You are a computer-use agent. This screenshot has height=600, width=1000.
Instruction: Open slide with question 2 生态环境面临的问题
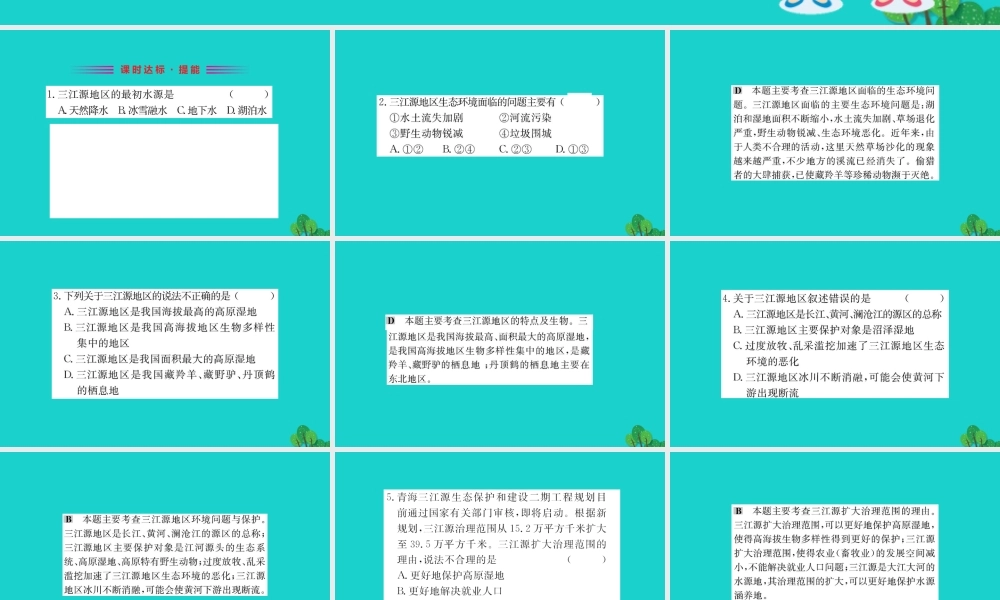coord(500,133)
